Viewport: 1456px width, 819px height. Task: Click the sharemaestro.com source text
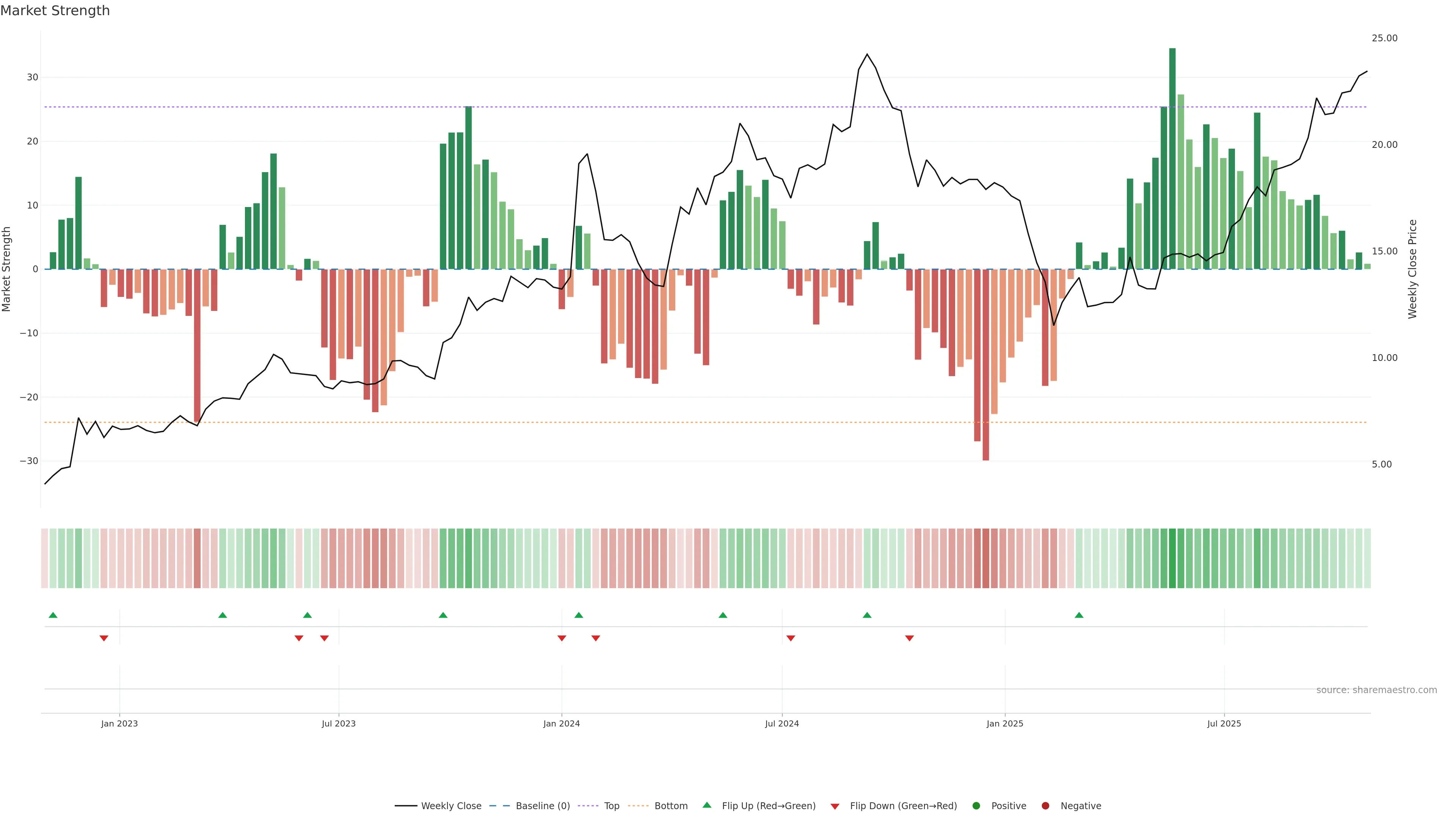click(1376, 690)
